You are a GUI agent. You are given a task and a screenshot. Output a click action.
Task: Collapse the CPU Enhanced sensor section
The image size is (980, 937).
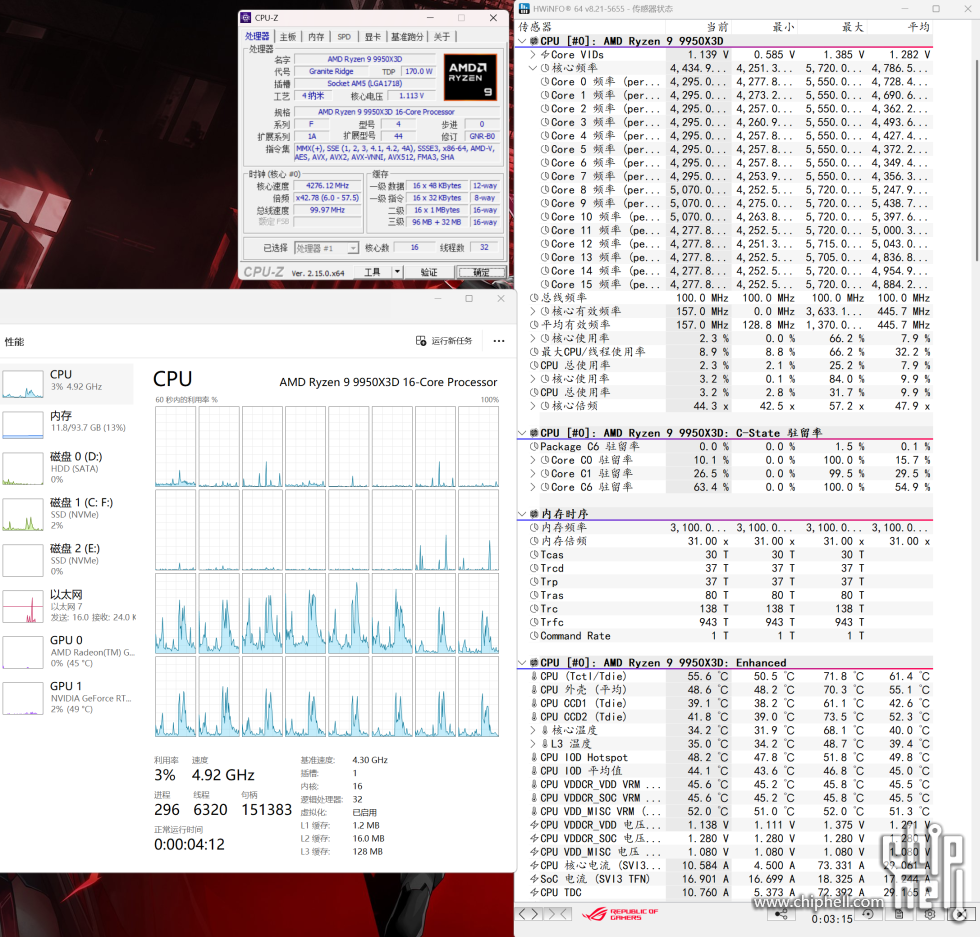pyautogui.click(x=522, y=662)
